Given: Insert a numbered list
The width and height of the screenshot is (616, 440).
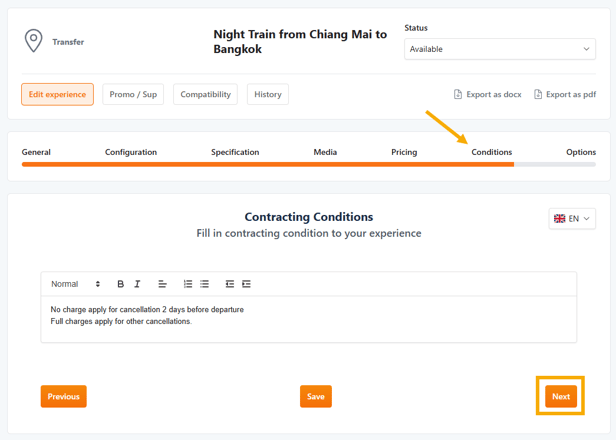Looking at the screenshot, I should (x=188, y=284).
